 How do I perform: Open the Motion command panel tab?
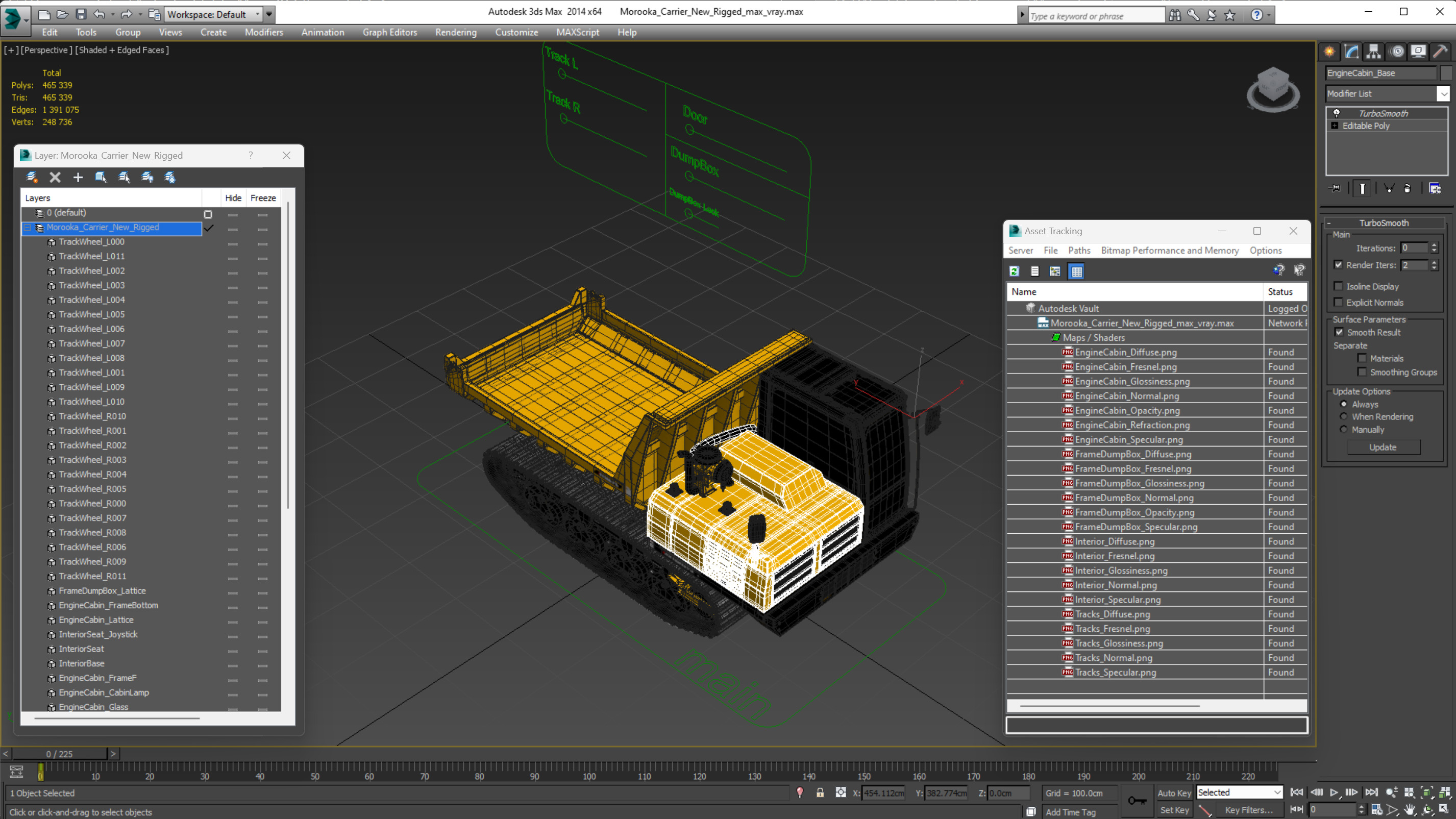(1397, 52)
